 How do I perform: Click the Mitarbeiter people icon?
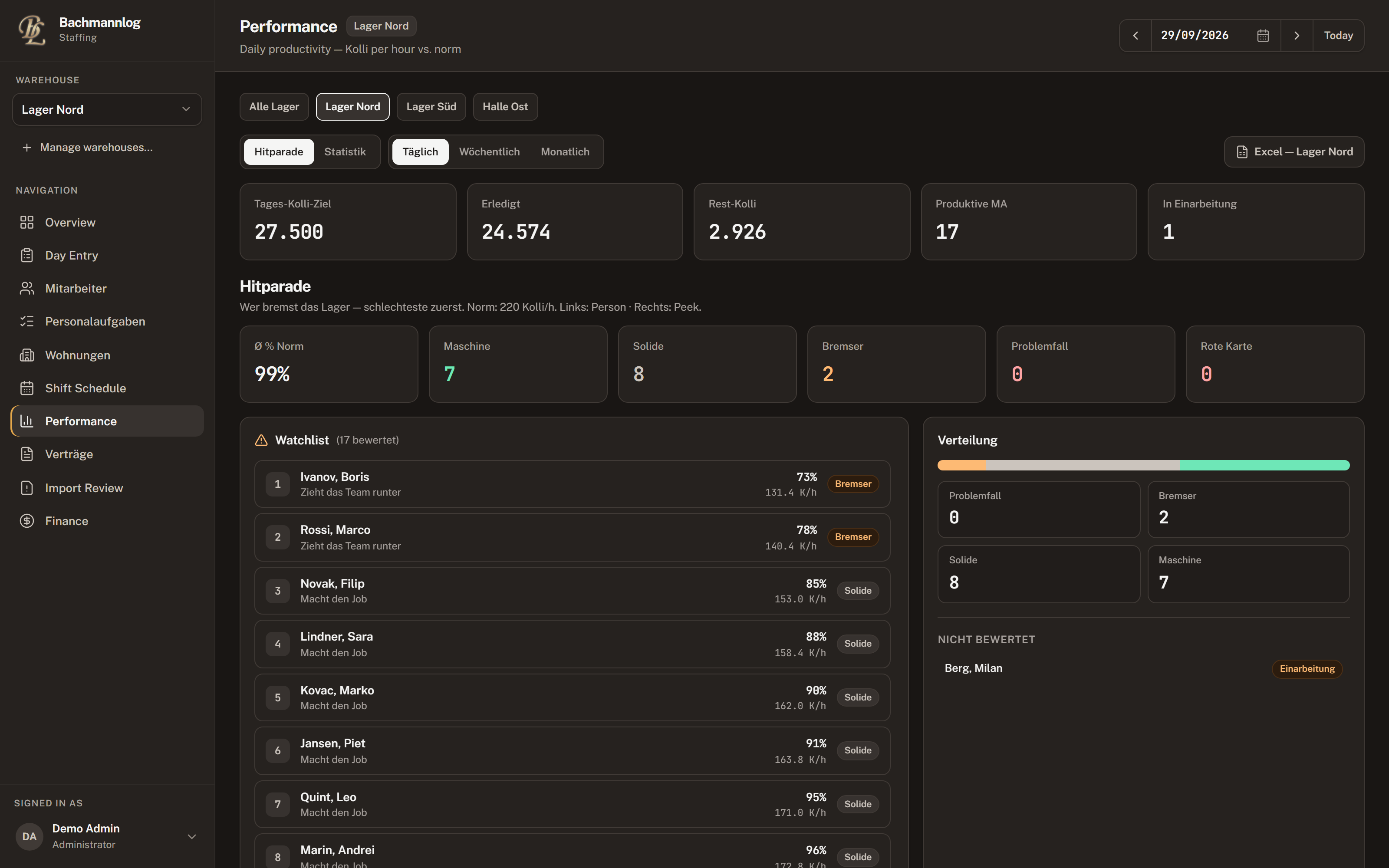[x=27, y=288]
